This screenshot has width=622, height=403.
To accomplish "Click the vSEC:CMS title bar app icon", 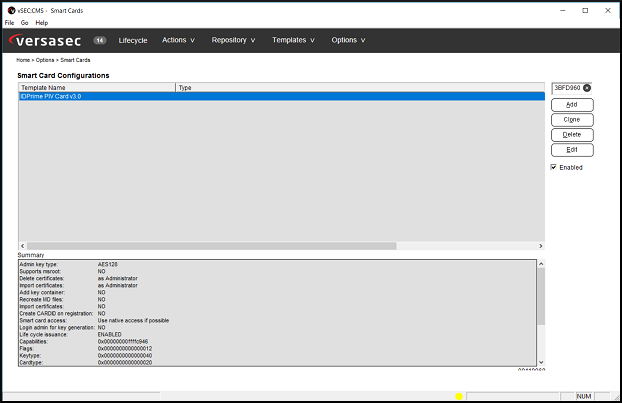I will (11, 10).
